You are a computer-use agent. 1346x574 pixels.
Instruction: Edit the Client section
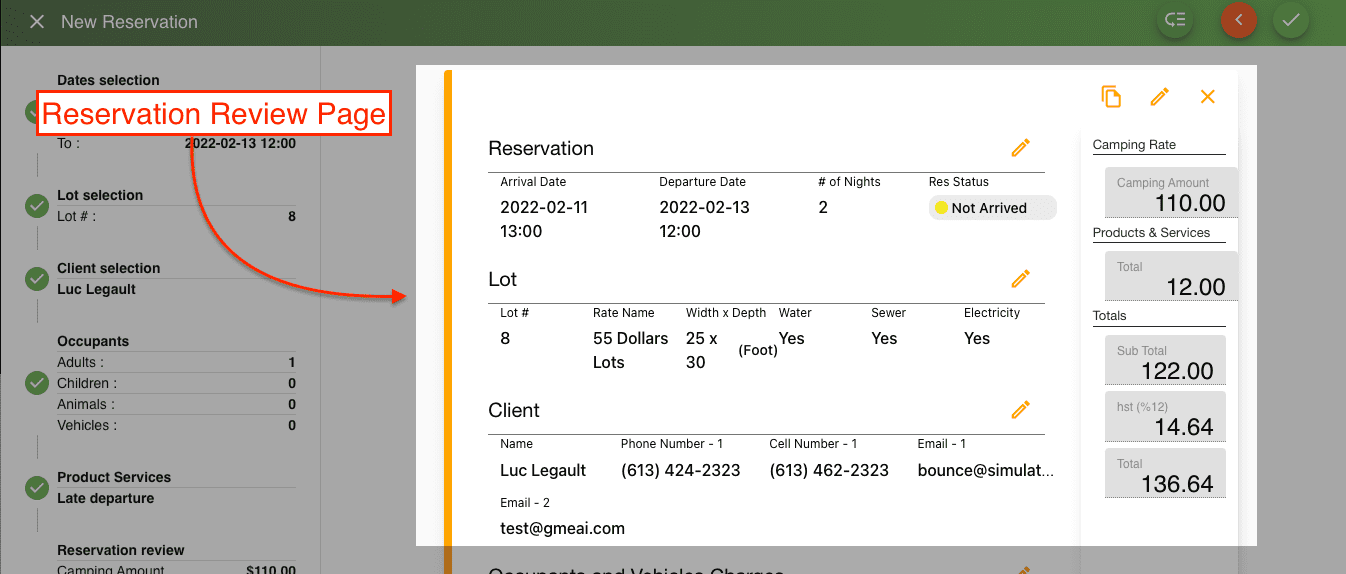(1020, 410)
